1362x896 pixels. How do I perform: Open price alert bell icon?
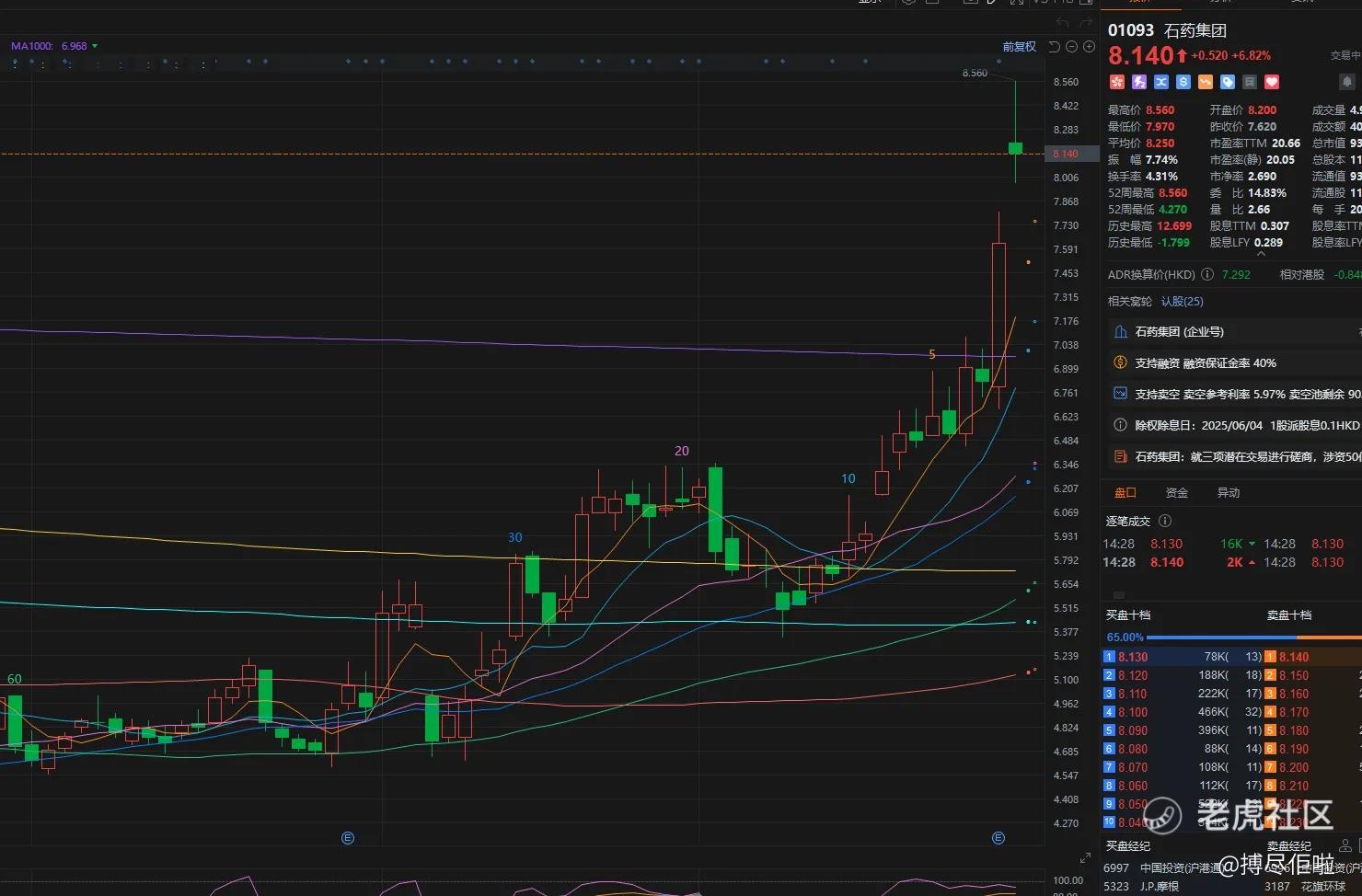pos(1347,82)
